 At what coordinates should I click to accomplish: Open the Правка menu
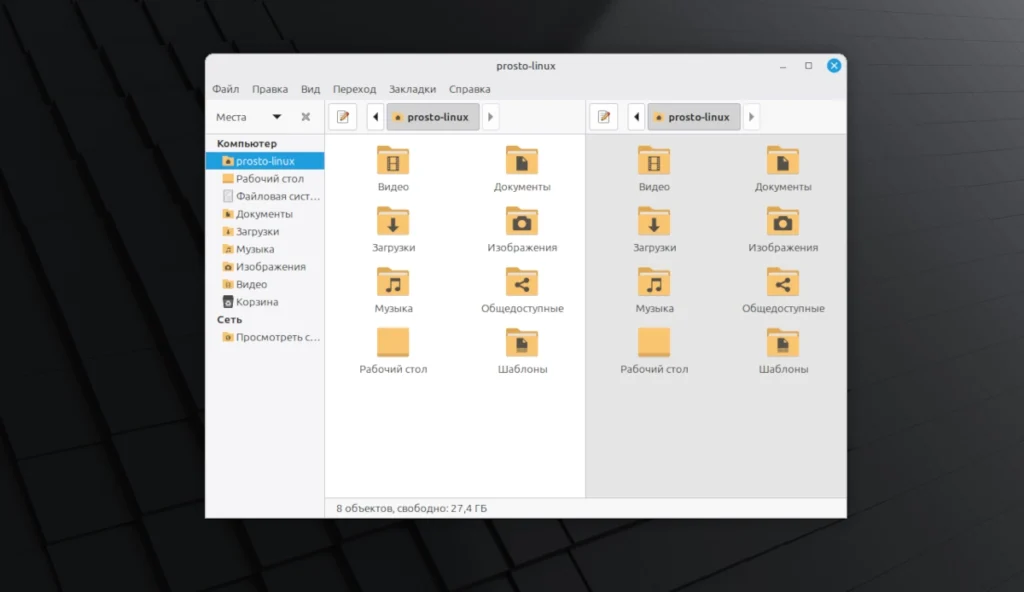(270, 89)
